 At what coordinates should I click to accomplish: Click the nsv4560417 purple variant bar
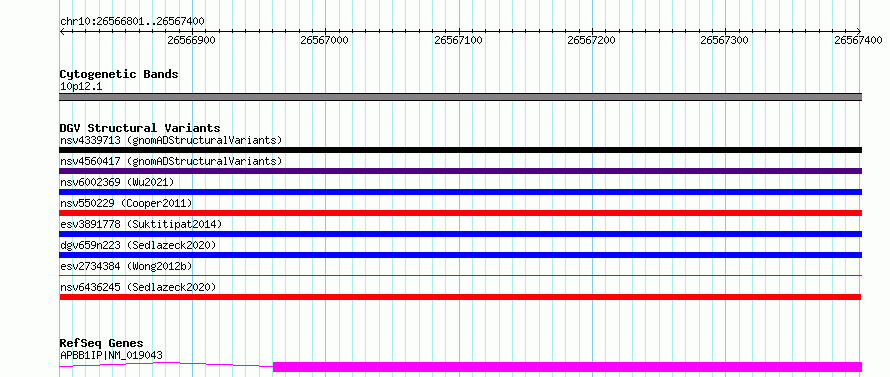pos(460,171)
